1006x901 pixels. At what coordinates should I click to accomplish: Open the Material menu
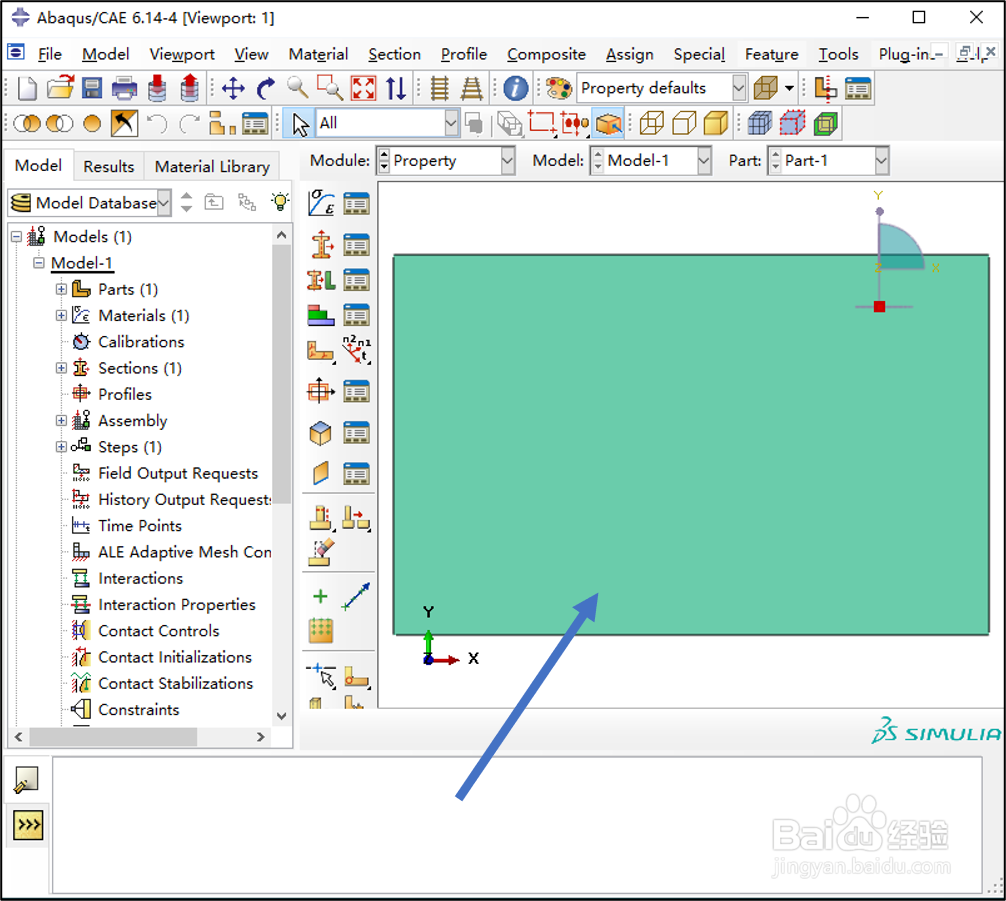(x=318, y=55)
